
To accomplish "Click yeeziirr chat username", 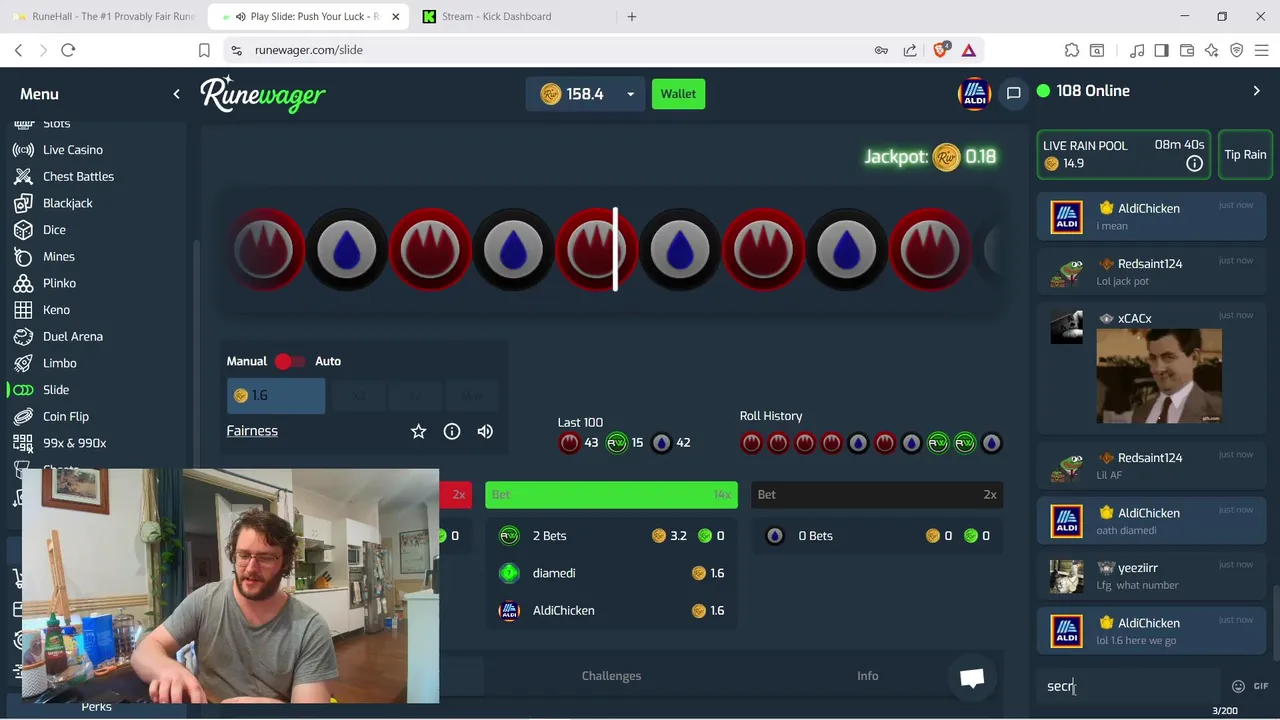I will pos(1137,568).
